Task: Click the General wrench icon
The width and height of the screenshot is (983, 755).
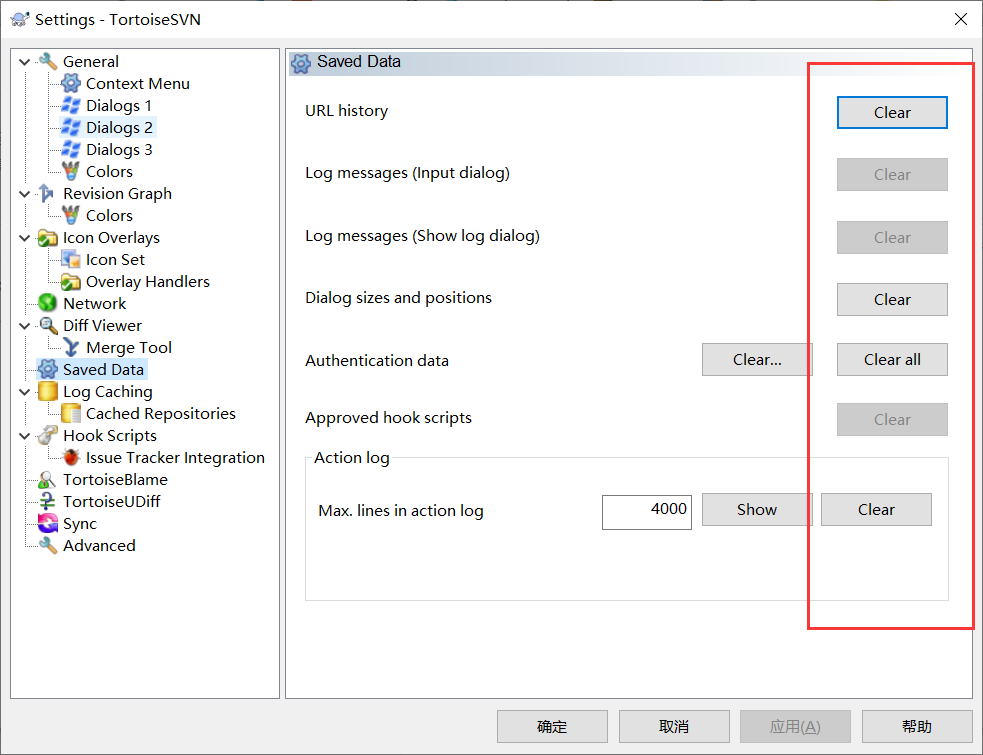Action: tap(48, 61)
